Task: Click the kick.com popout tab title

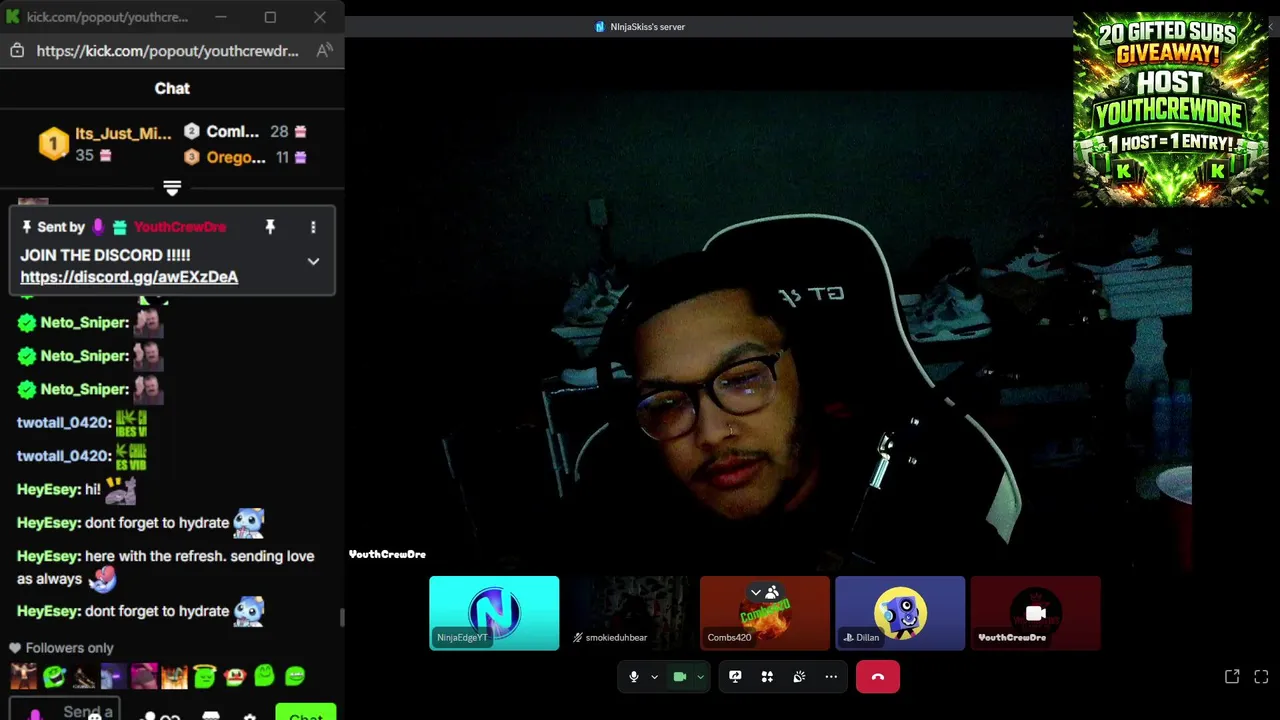Action: [x=106, y=17]
